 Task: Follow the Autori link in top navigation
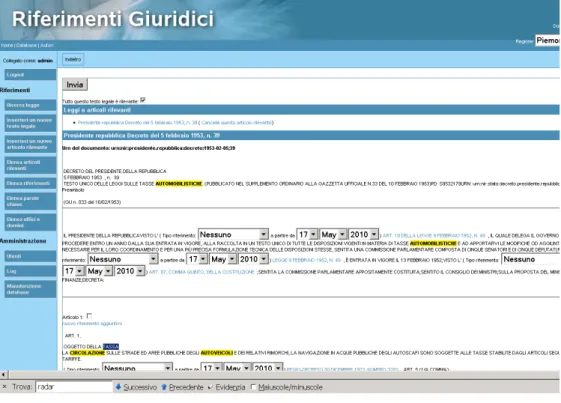point(47,45)
